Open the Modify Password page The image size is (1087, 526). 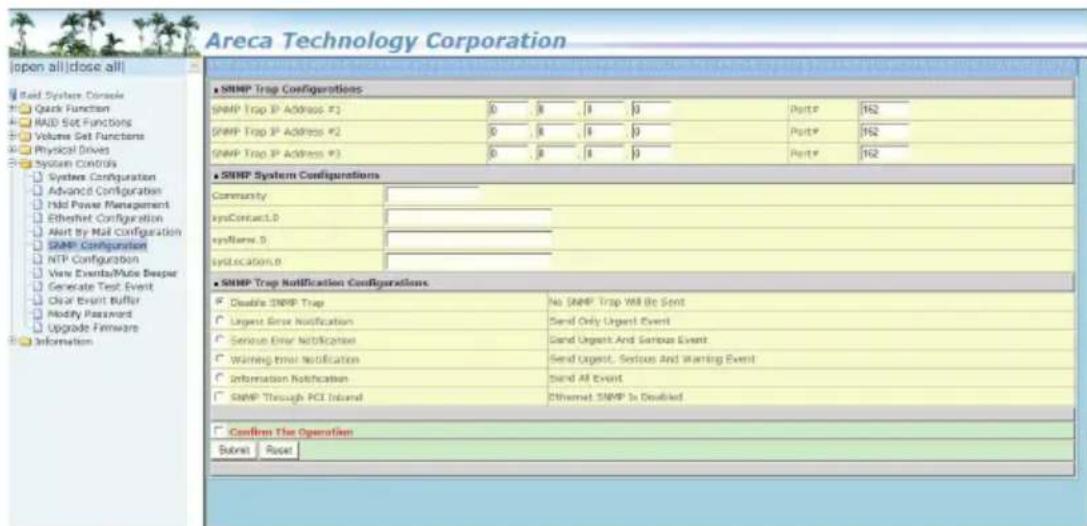coord(89,313)
